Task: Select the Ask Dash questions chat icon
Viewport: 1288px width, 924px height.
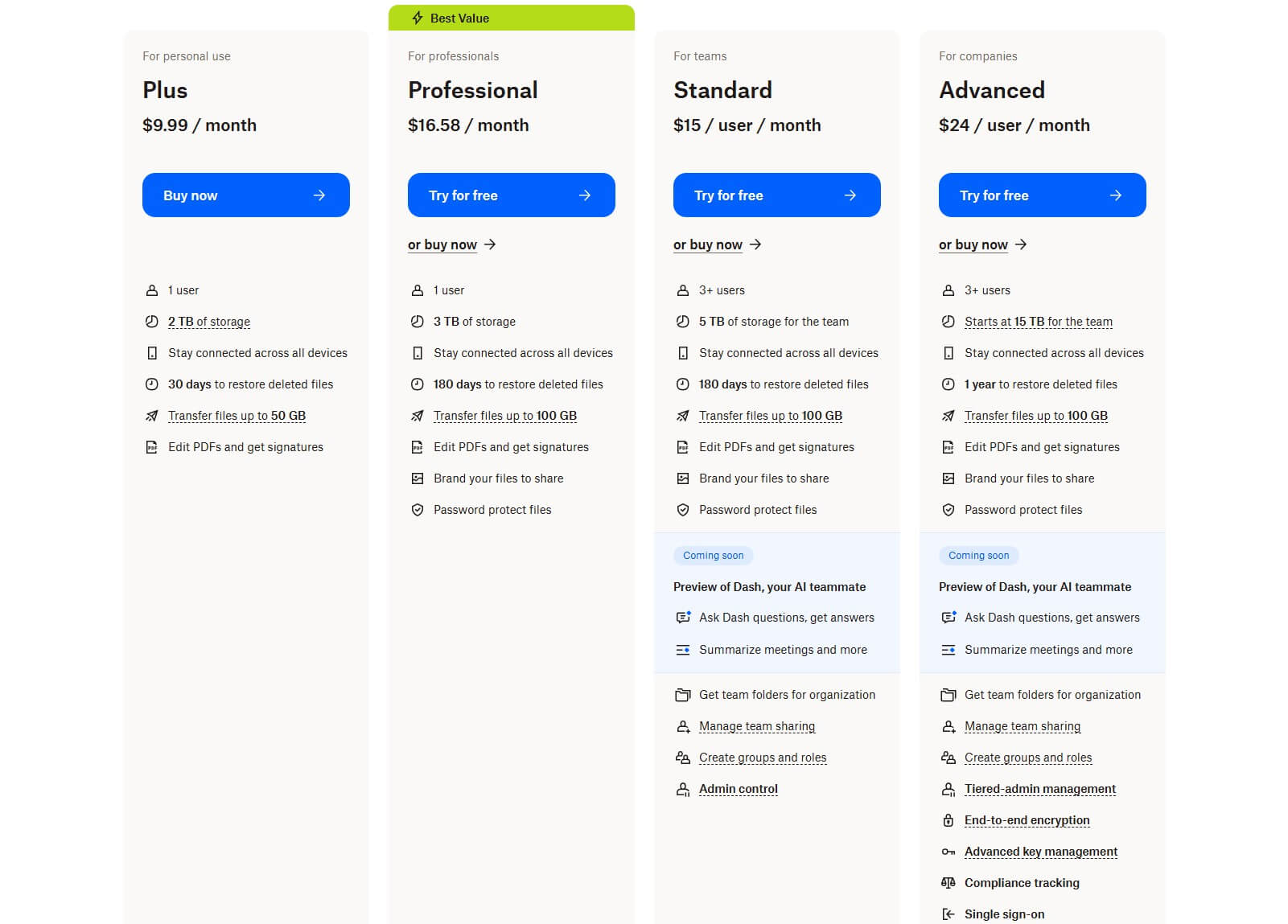Action: [683, 618]
